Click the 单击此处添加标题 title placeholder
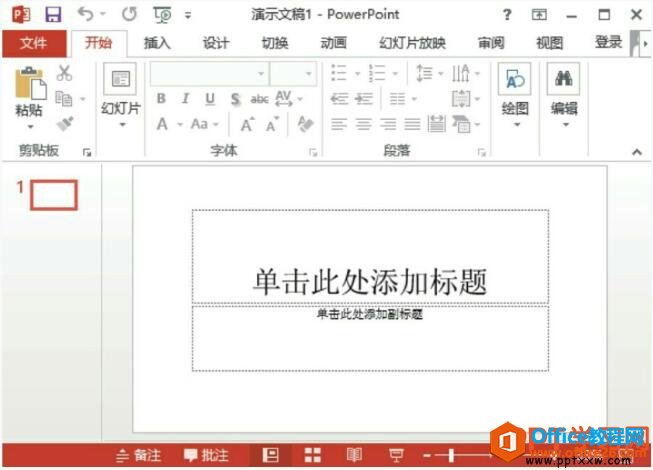This screenshot has width=653, height=470. click(370, 256)
